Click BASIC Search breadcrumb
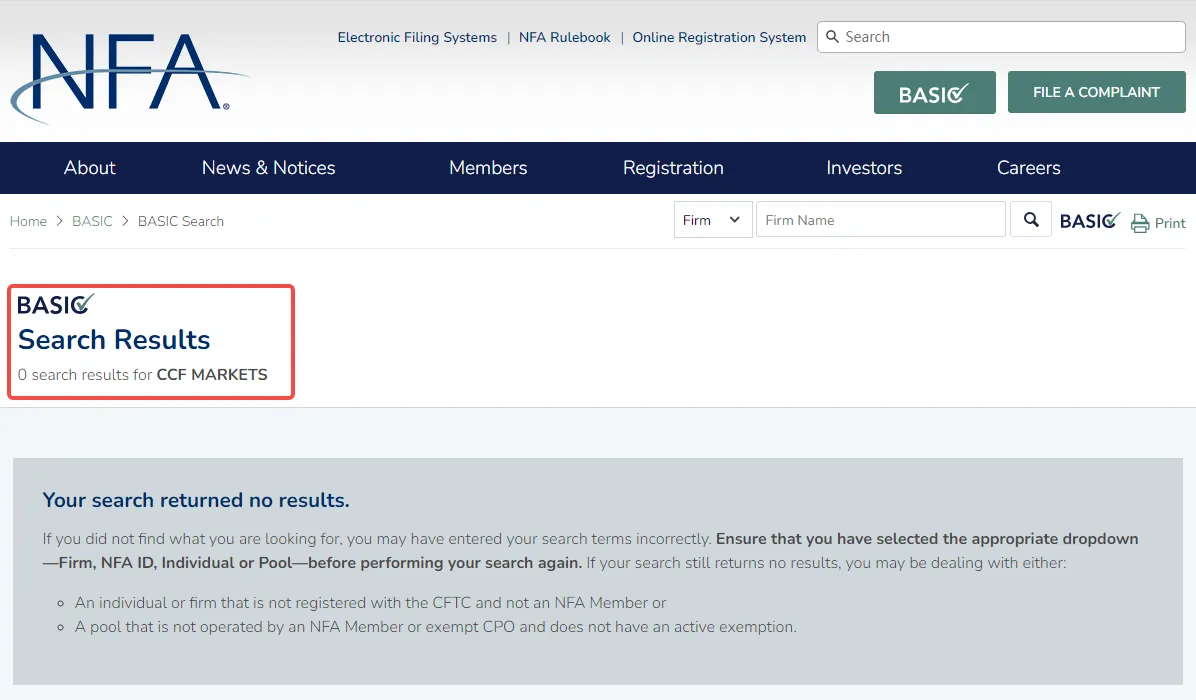Screen dimensions: 1196x700 [x=181, y=221]
